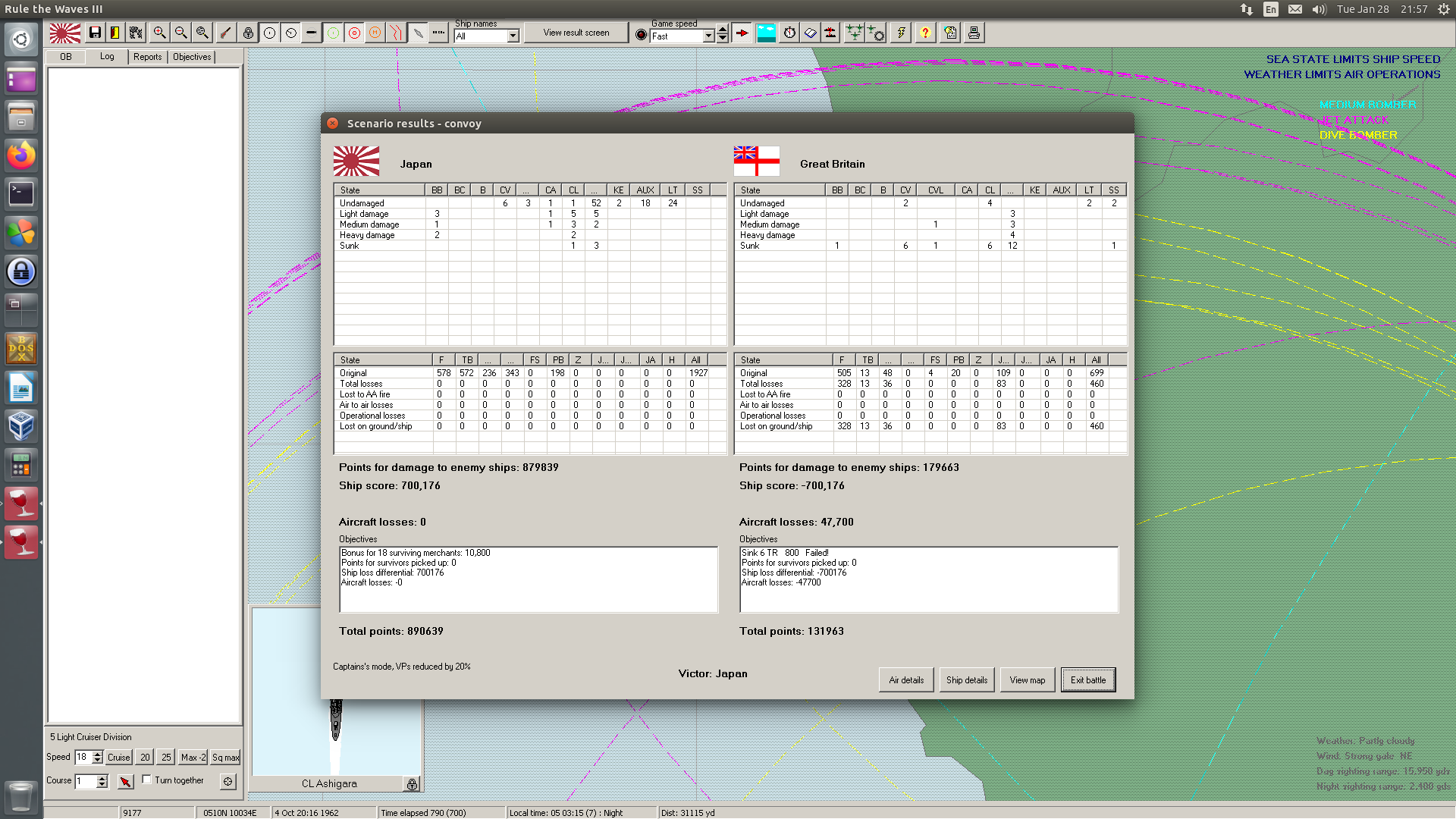Decrease game speed with the down stepper
The image size is (1456, 819).
(x=723, y=39)
